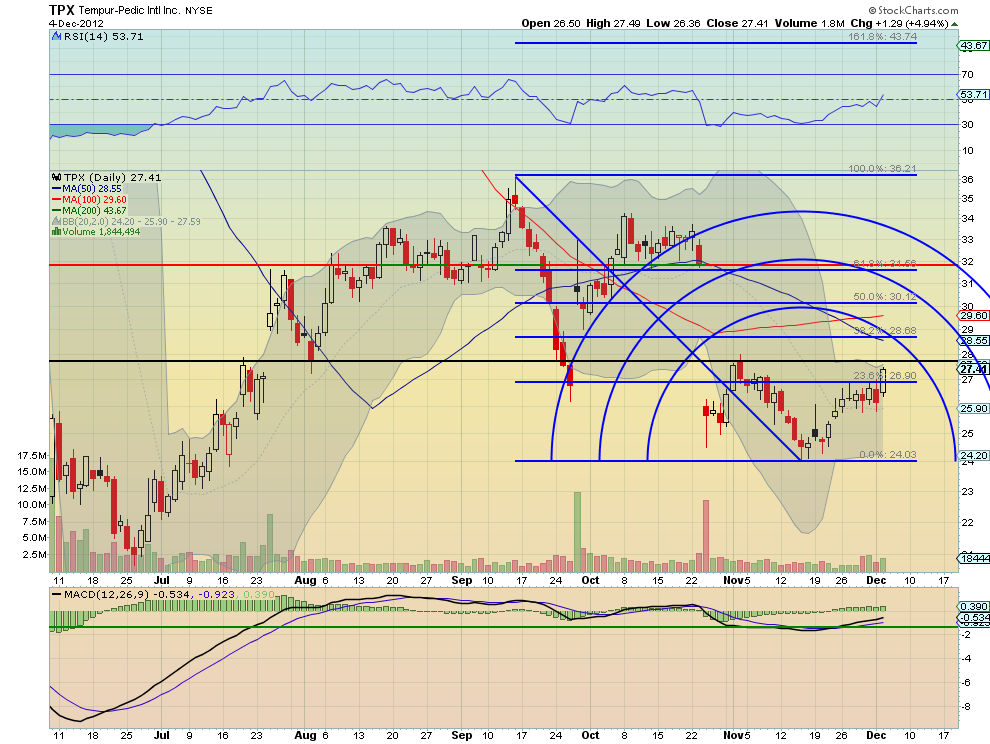This screenshot has height=744, width=990.
Task: Click the 100.0%: 36.21 Fibonacci label
Action: [x=882, y=169]
